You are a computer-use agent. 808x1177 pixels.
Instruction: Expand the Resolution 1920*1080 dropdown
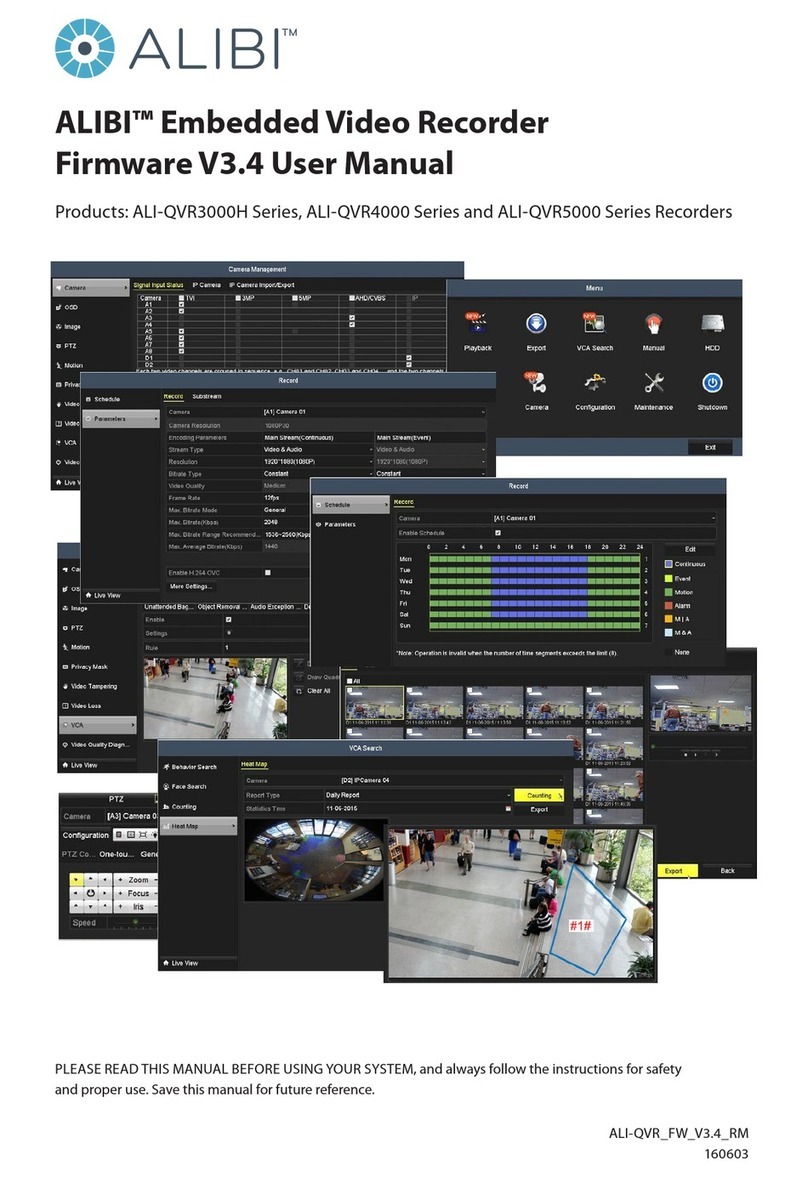click(317, 462)
